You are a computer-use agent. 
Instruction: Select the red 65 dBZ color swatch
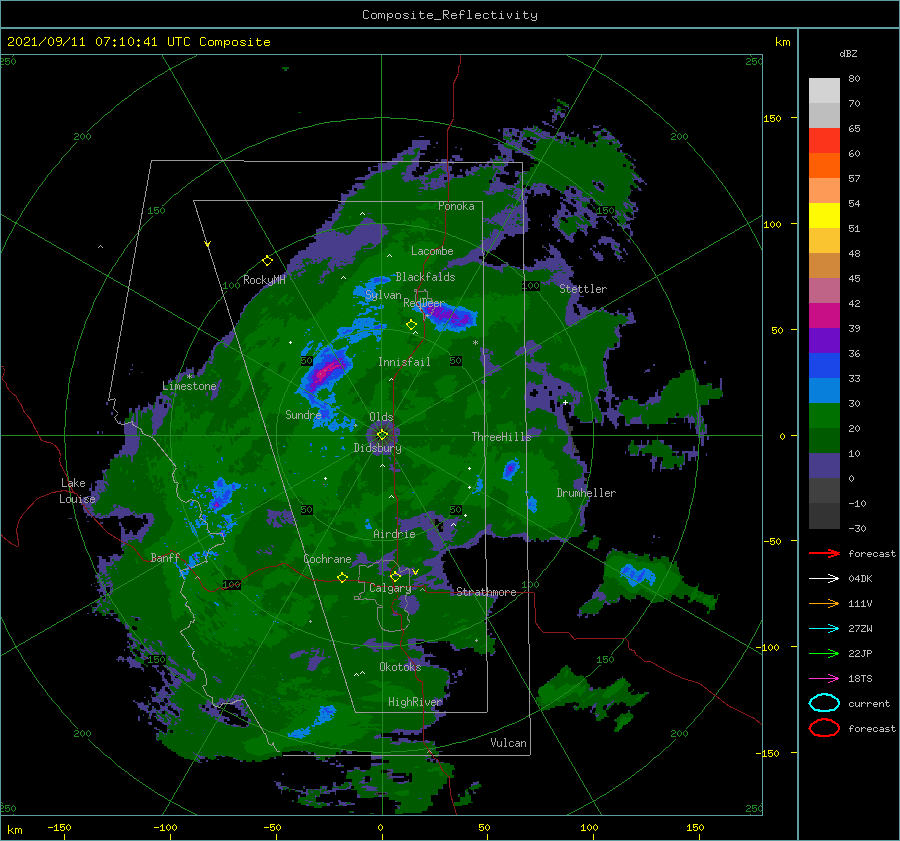(x=824, y=141)
